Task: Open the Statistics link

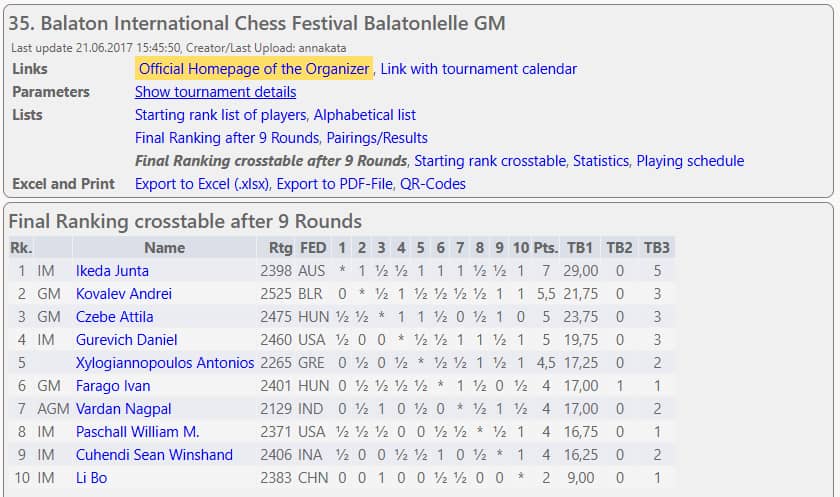Action: click(x=601, y=161)
